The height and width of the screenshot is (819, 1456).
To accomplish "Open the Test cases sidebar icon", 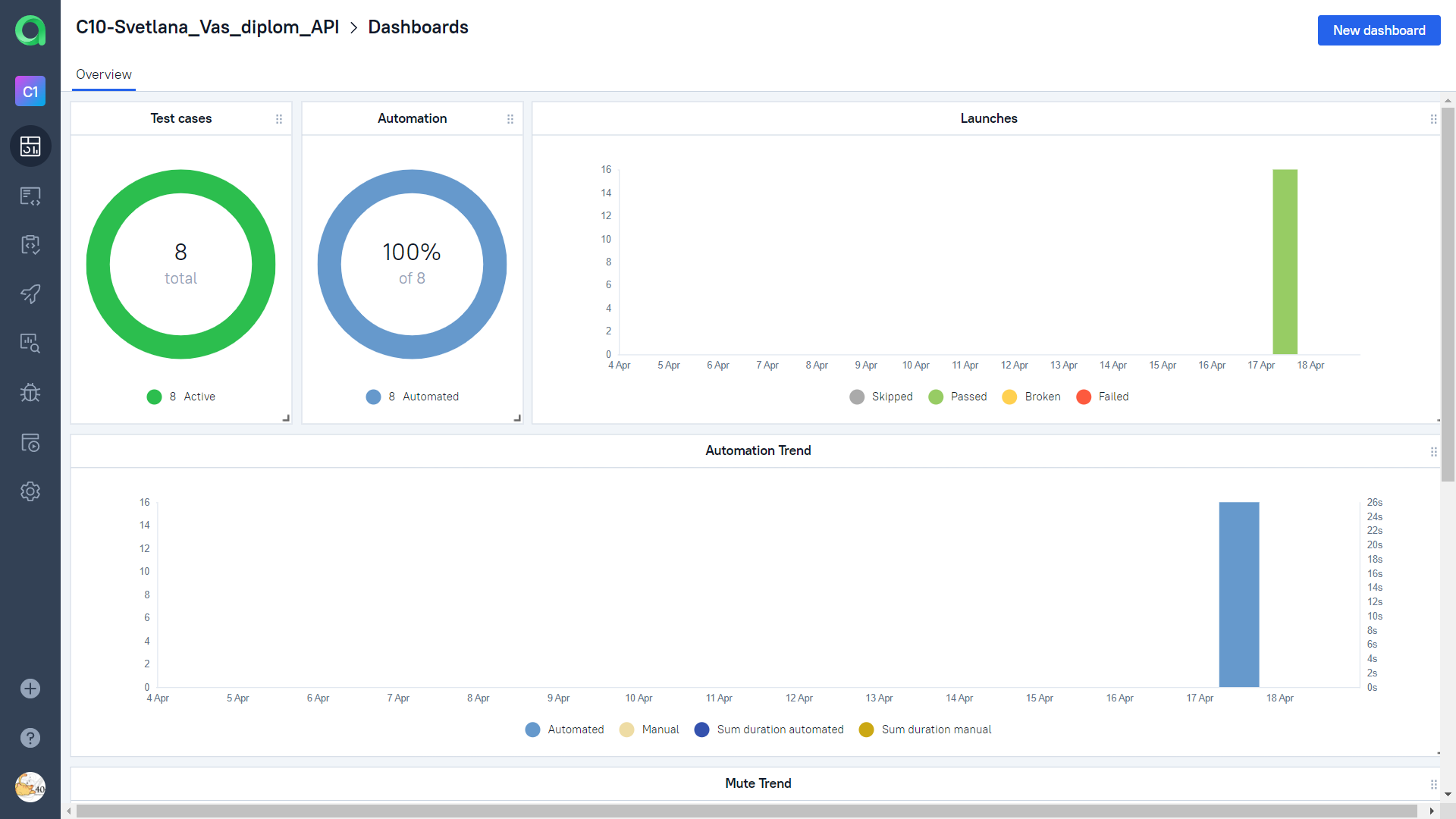I will click(30, 196).
